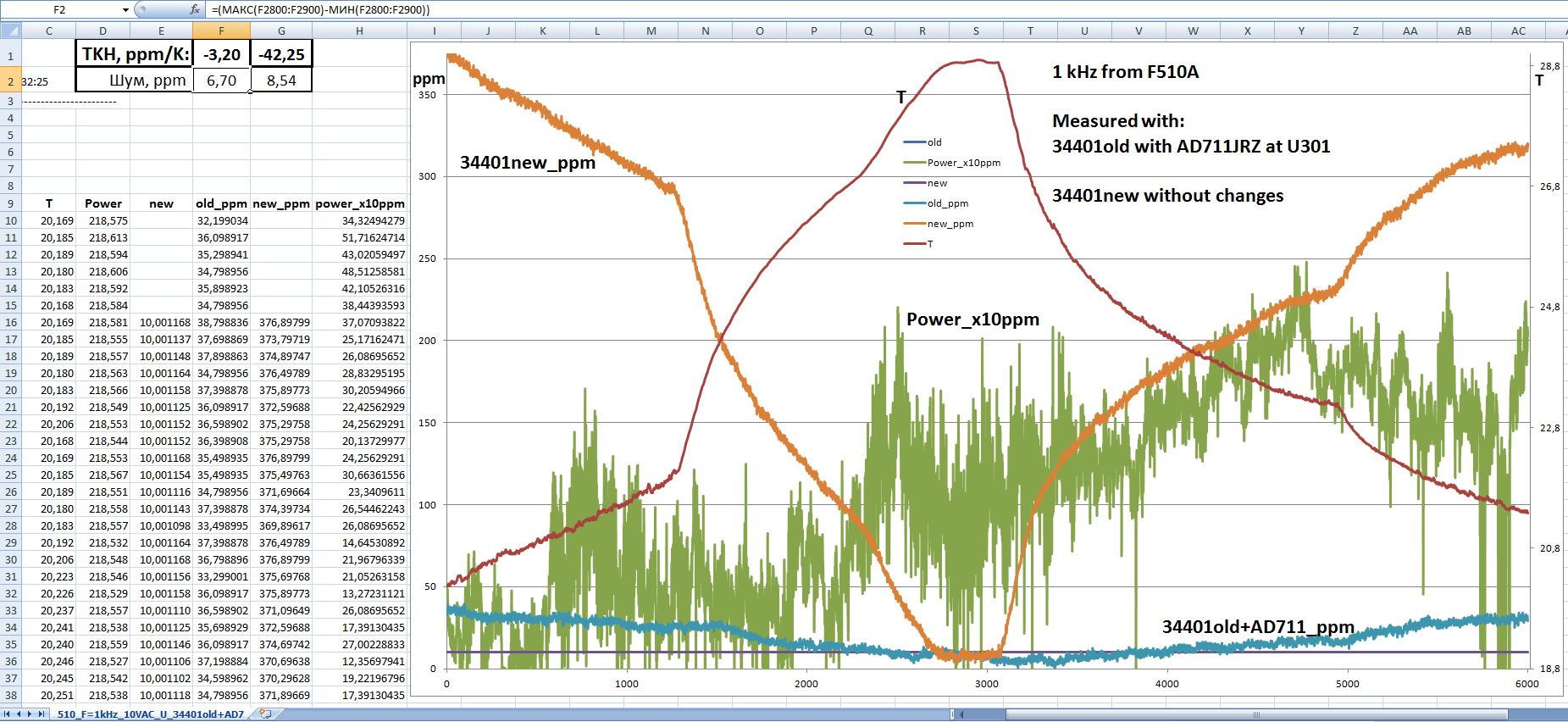Click the 'old' legend entry in chart
1568x722 pixels.
tap(923, 142)
